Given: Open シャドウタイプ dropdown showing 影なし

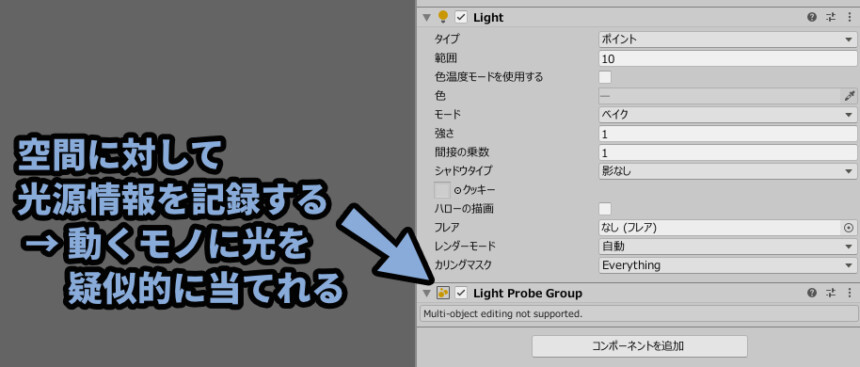Looking at the screenshot, I should [727, 171].
